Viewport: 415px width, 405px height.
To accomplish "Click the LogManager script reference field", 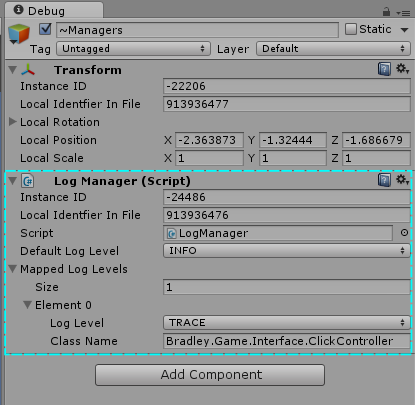I will 278,233.
